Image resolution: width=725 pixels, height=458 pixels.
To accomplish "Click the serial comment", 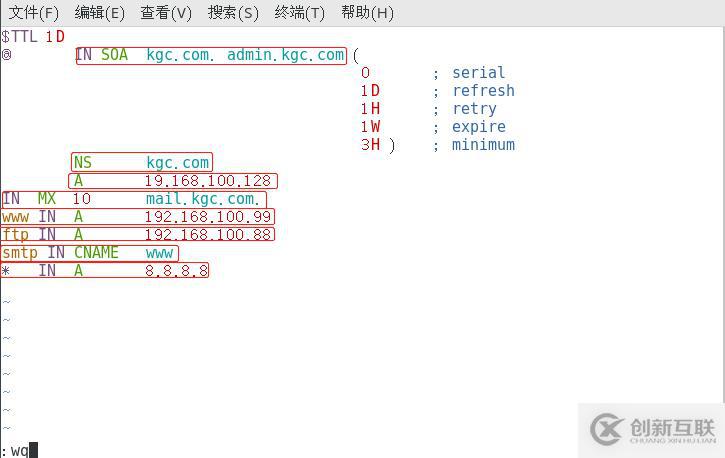I will coord(478,73).
